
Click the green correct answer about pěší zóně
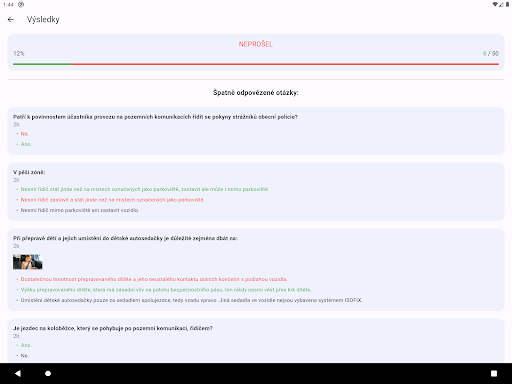tap(145, 189)
